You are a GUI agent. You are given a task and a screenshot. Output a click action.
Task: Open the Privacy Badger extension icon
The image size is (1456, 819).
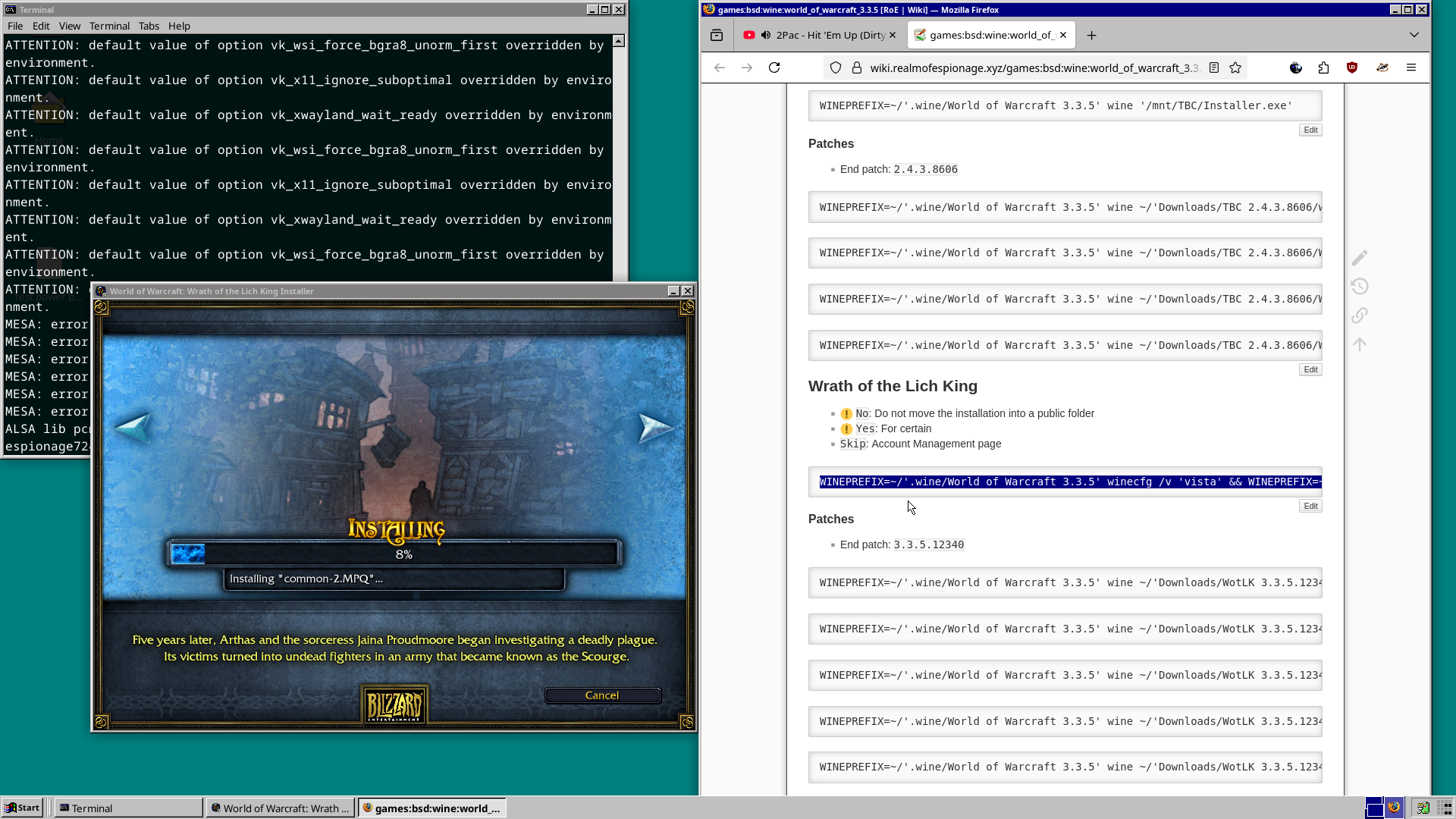pos(1382,67)
